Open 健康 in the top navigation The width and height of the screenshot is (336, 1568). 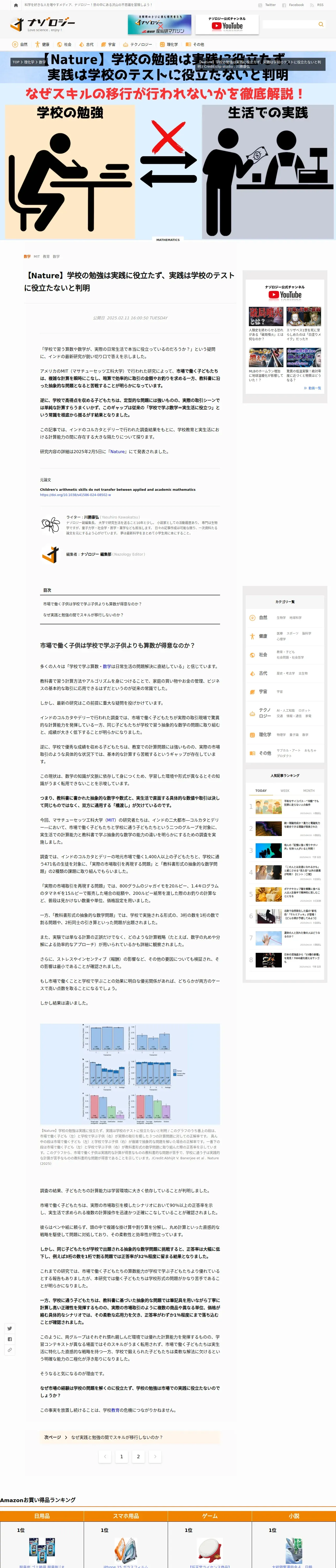point(42,44)
